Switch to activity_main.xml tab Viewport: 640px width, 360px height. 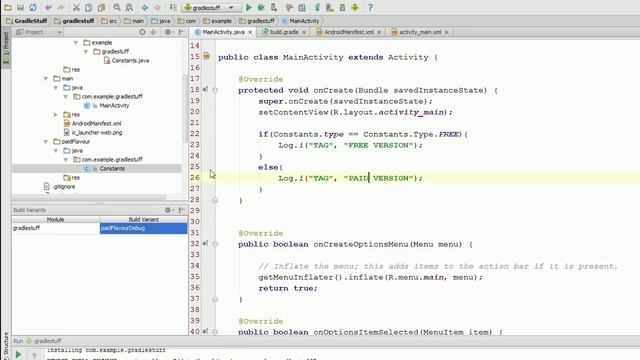[x=420, y=32]
